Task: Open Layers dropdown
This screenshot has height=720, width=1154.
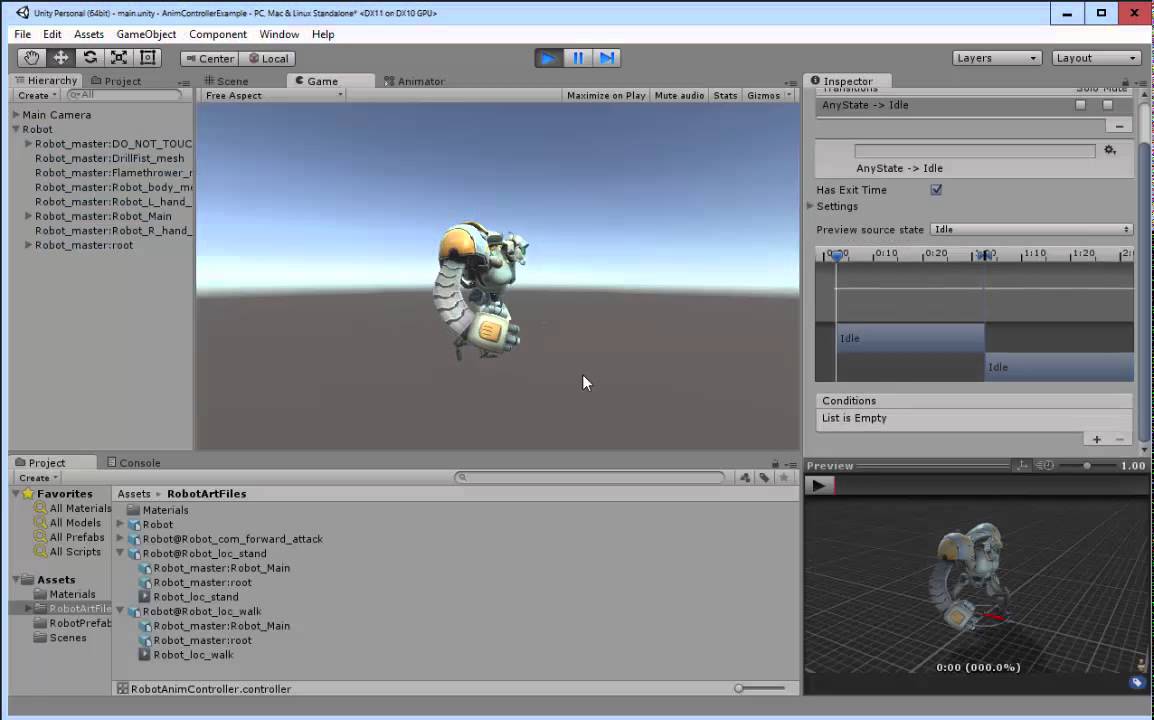Action: pos(997,58)
